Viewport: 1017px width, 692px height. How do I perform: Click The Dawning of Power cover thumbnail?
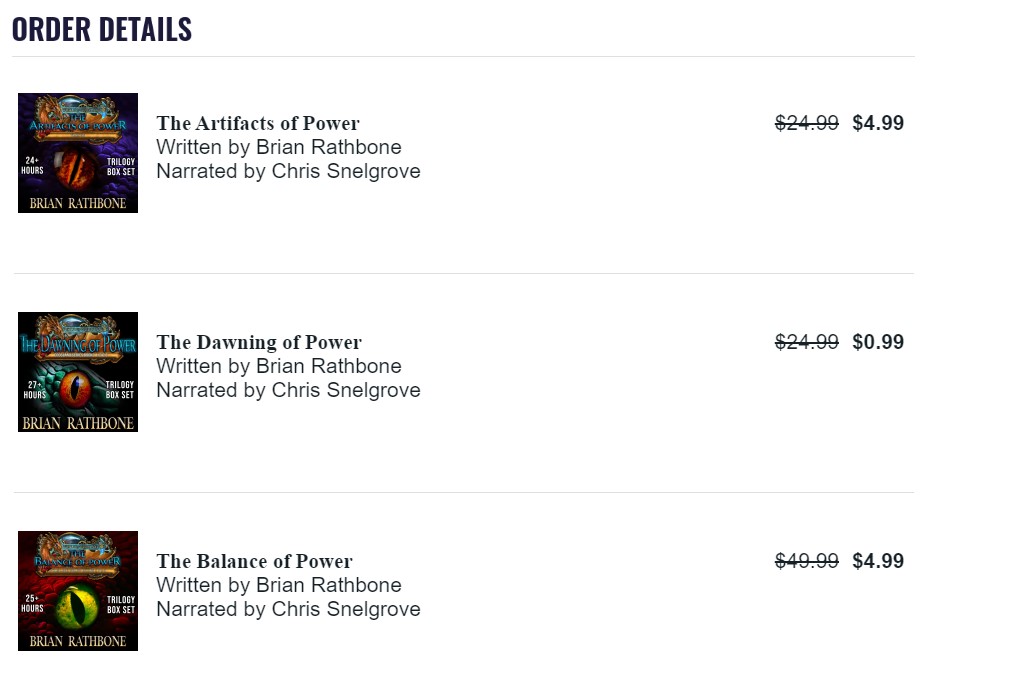pos(78,372)
